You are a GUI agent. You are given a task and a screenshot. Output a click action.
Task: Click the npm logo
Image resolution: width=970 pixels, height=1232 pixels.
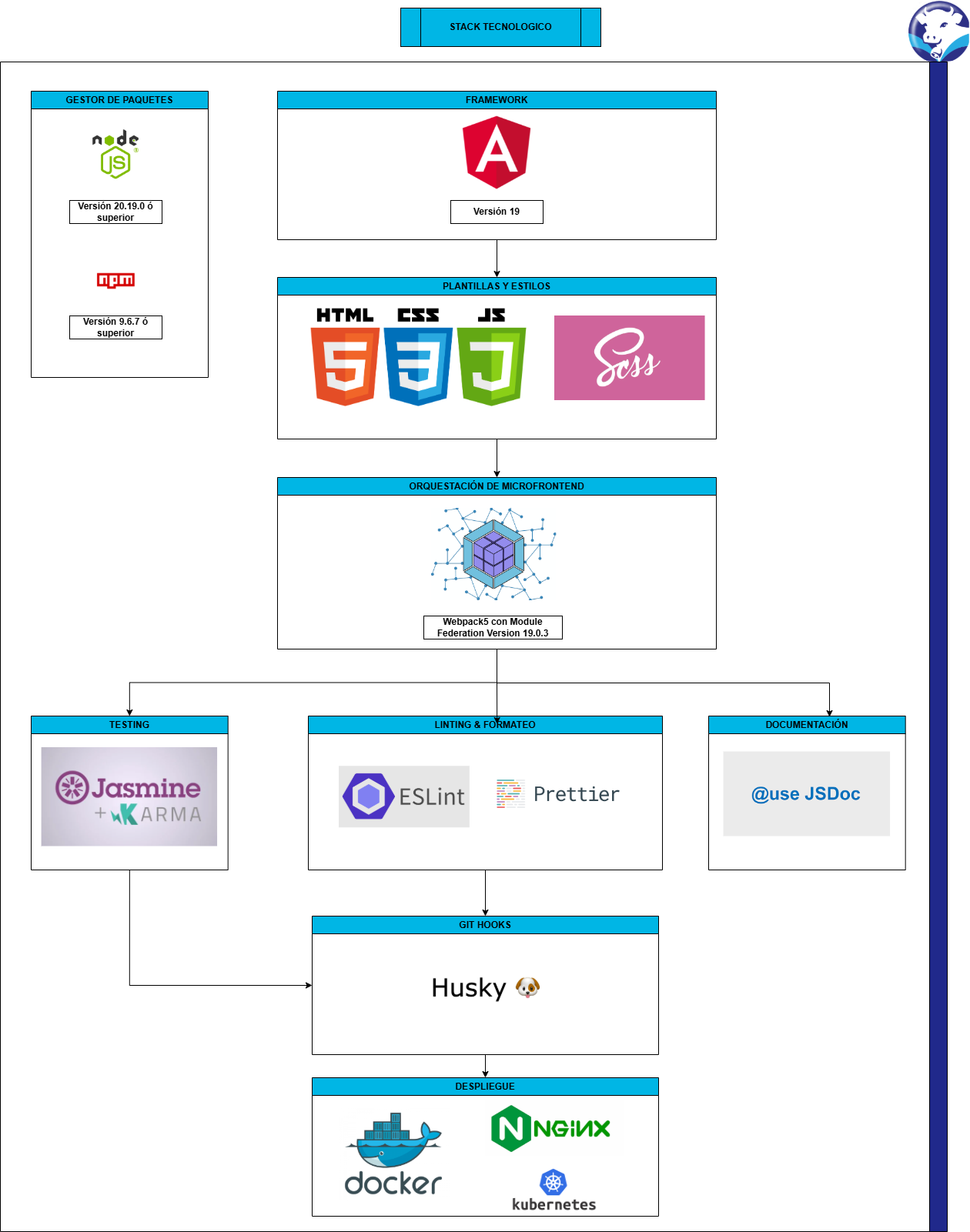click(115, 280)
